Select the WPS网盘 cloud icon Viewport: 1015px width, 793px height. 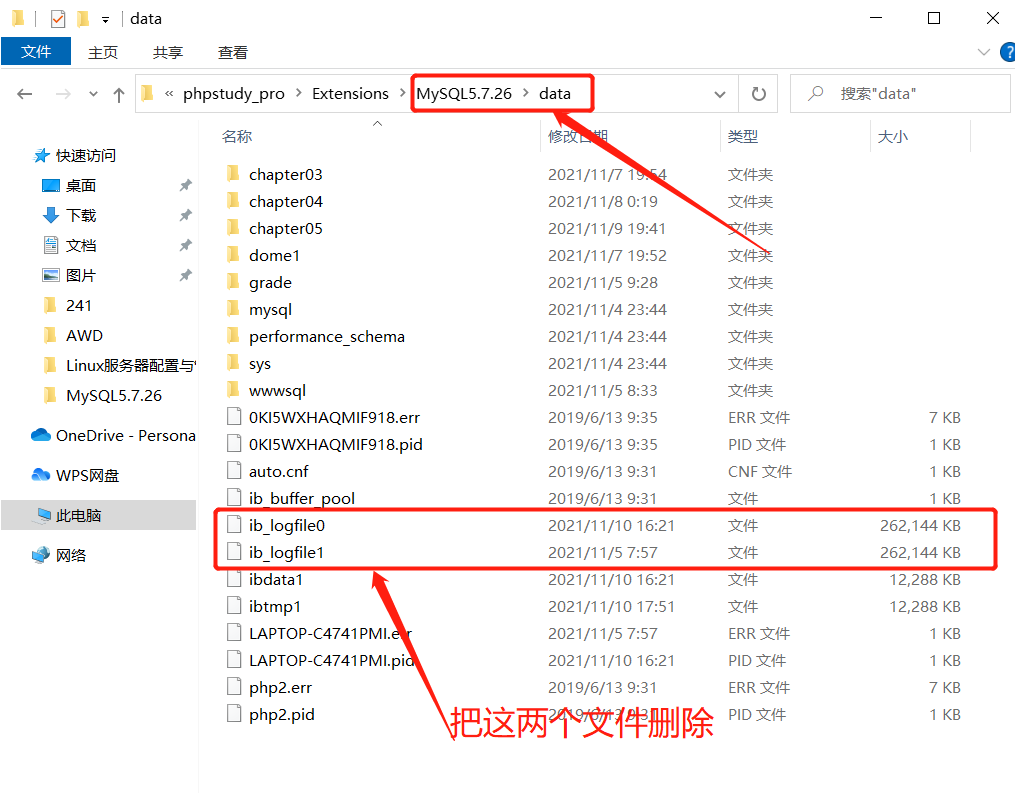[41, 475]
